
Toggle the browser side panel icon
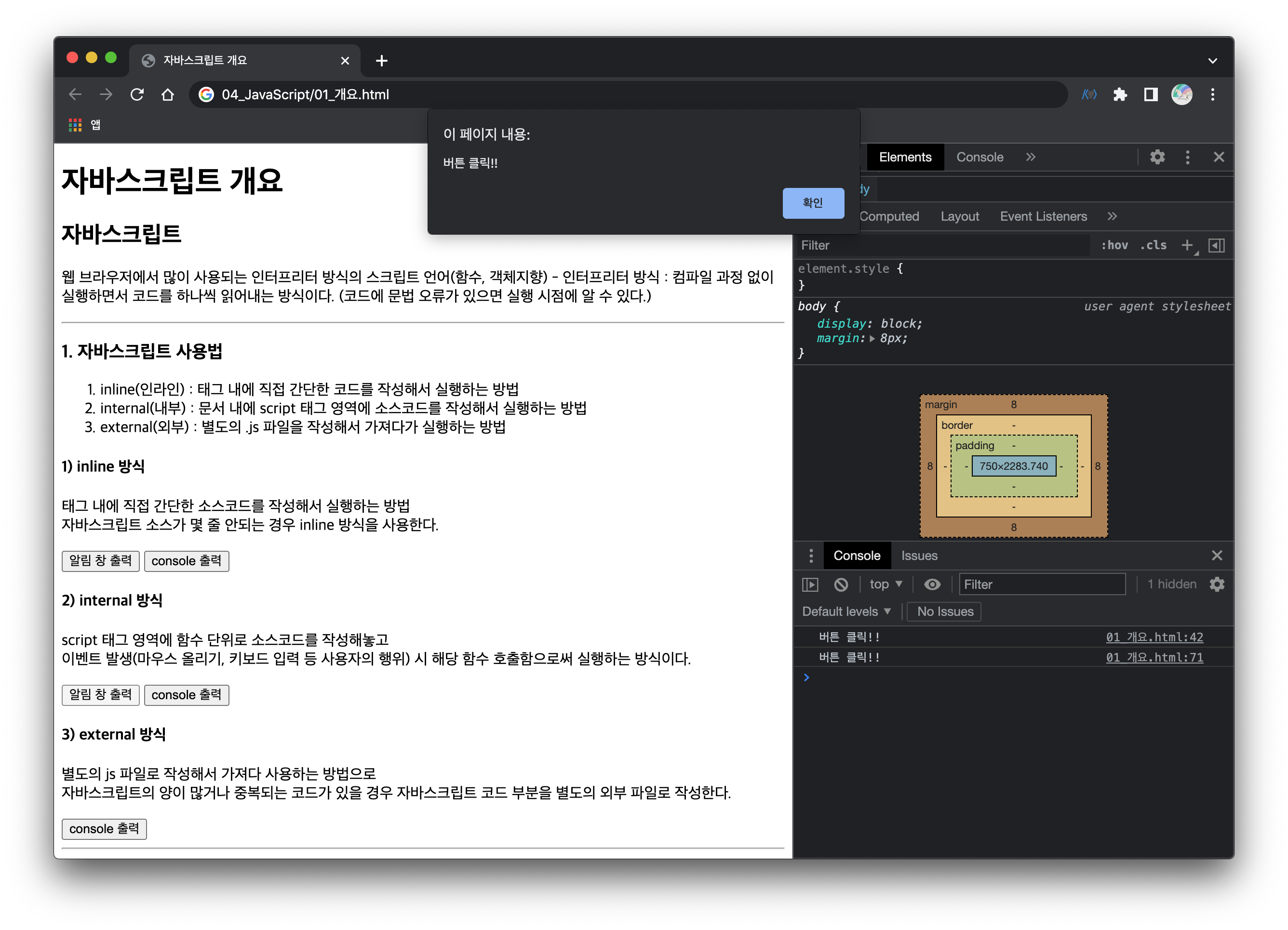point(1151,94)
